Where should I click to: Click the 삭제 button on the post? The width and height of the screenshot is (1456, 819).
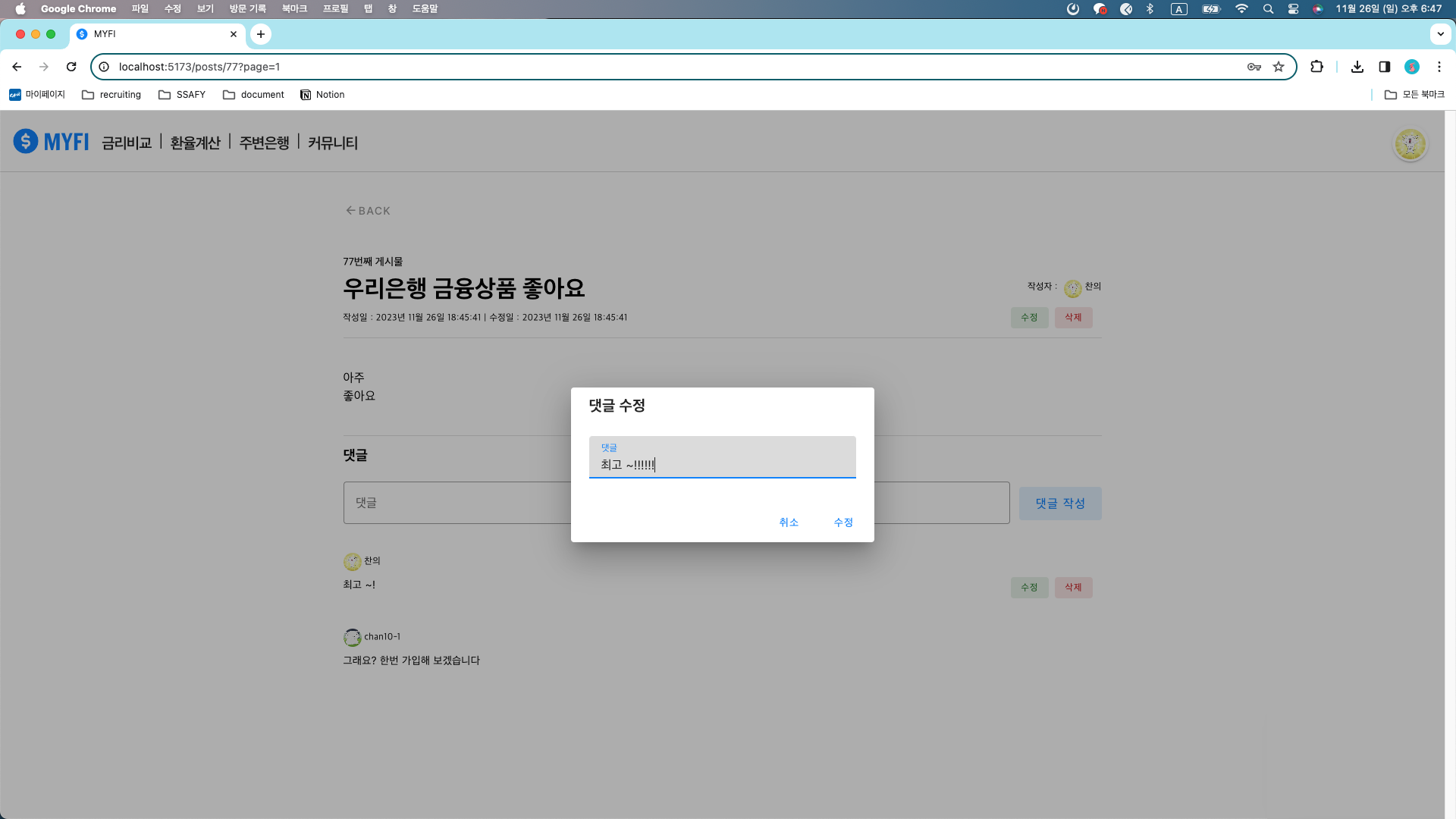1074,317
